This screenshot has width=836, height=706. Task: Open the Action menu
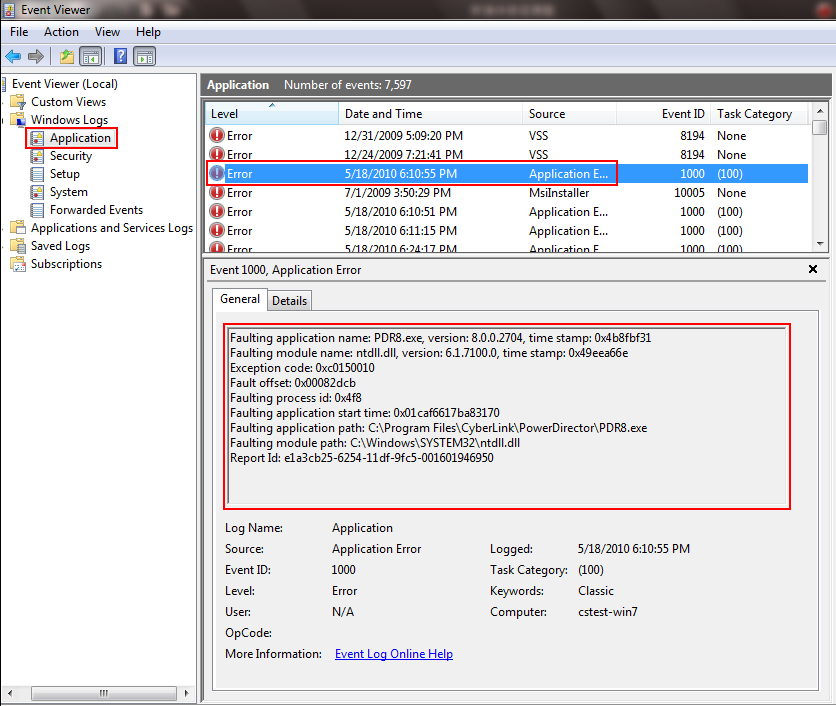pos(61,31)
